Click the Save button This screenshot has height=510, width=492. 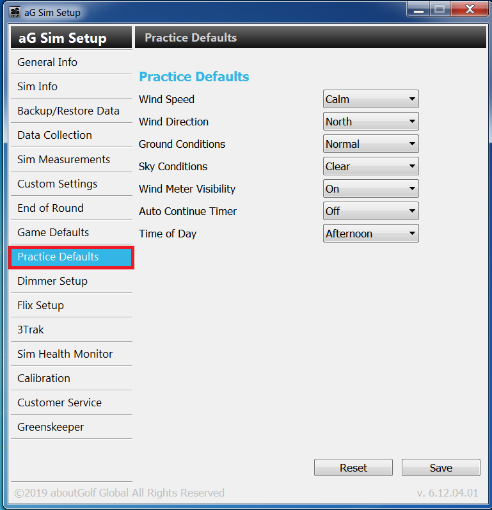point(441,468)
